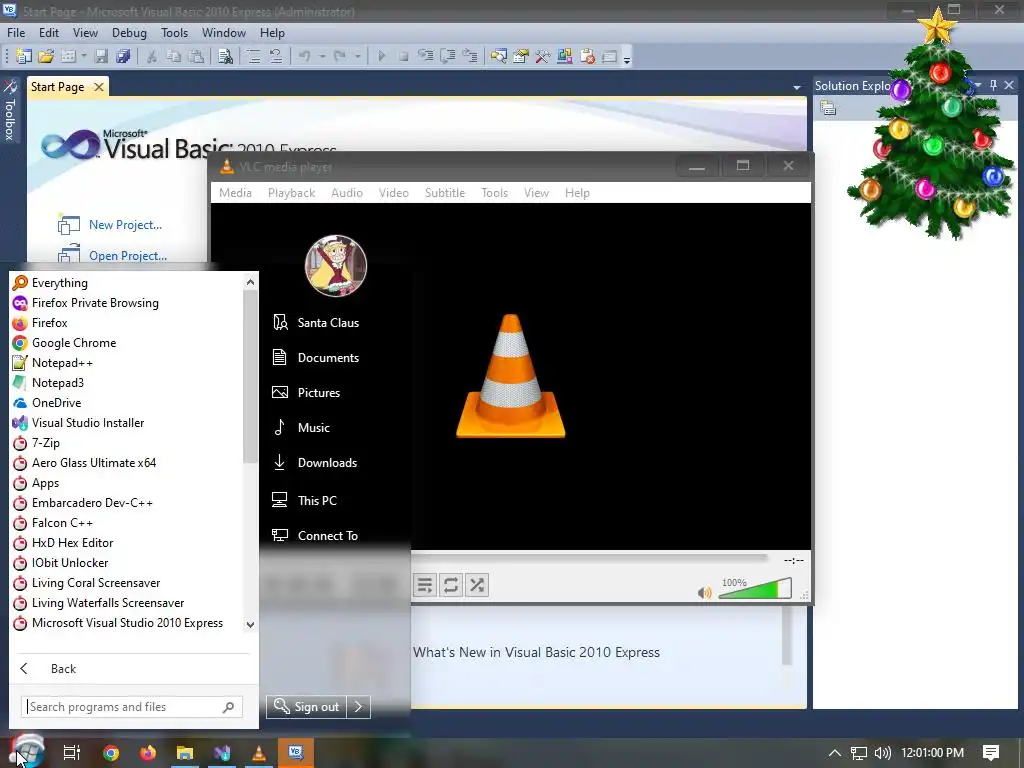Toggle VLC loop mode
This screenshot has height=768, width=1024.
coord(451,584)
